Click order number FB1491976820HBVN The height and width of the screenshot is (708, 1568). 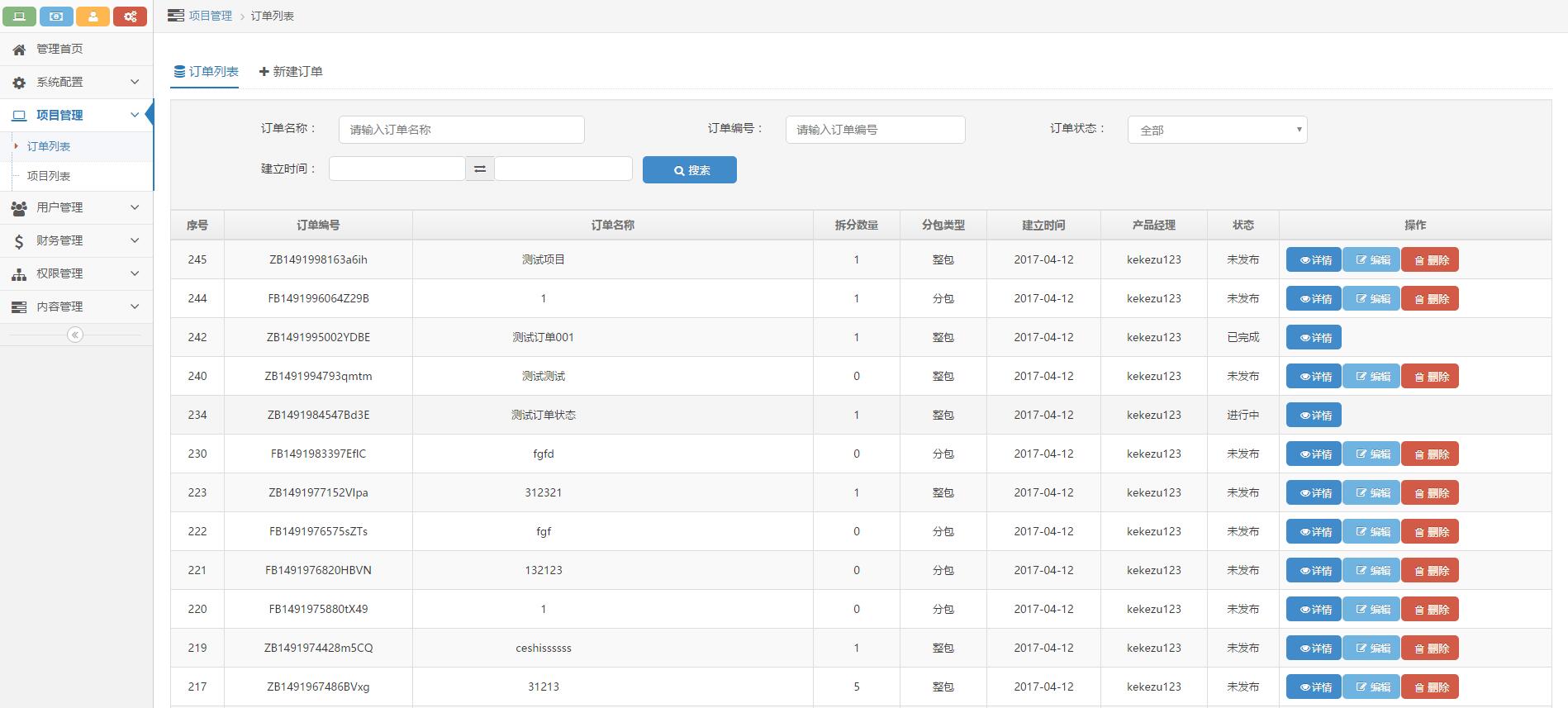click(x=318, y=570)
